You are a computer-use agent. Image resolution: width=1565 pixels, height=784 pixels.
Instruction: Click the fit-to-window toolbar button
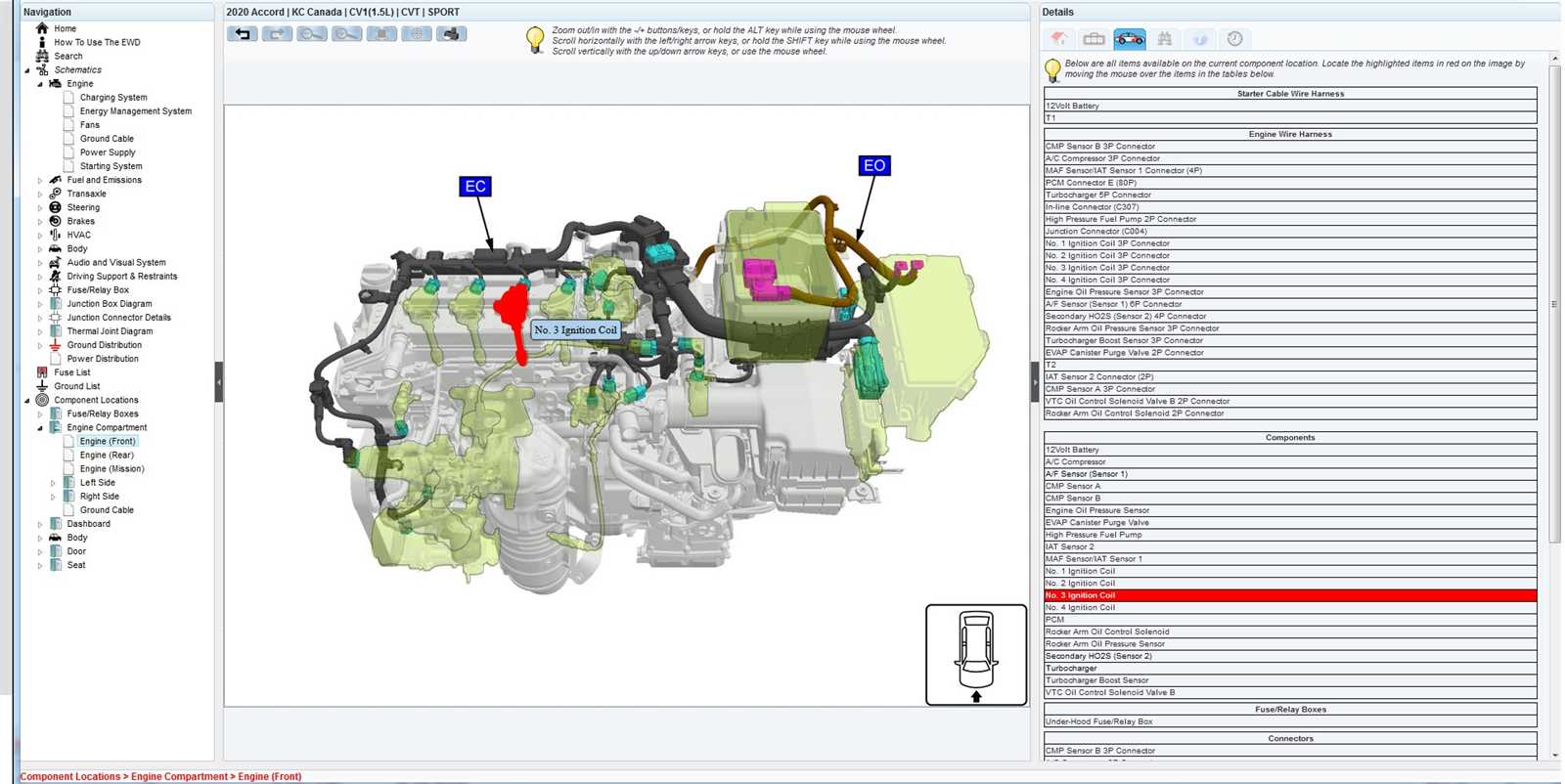[381, 34]
